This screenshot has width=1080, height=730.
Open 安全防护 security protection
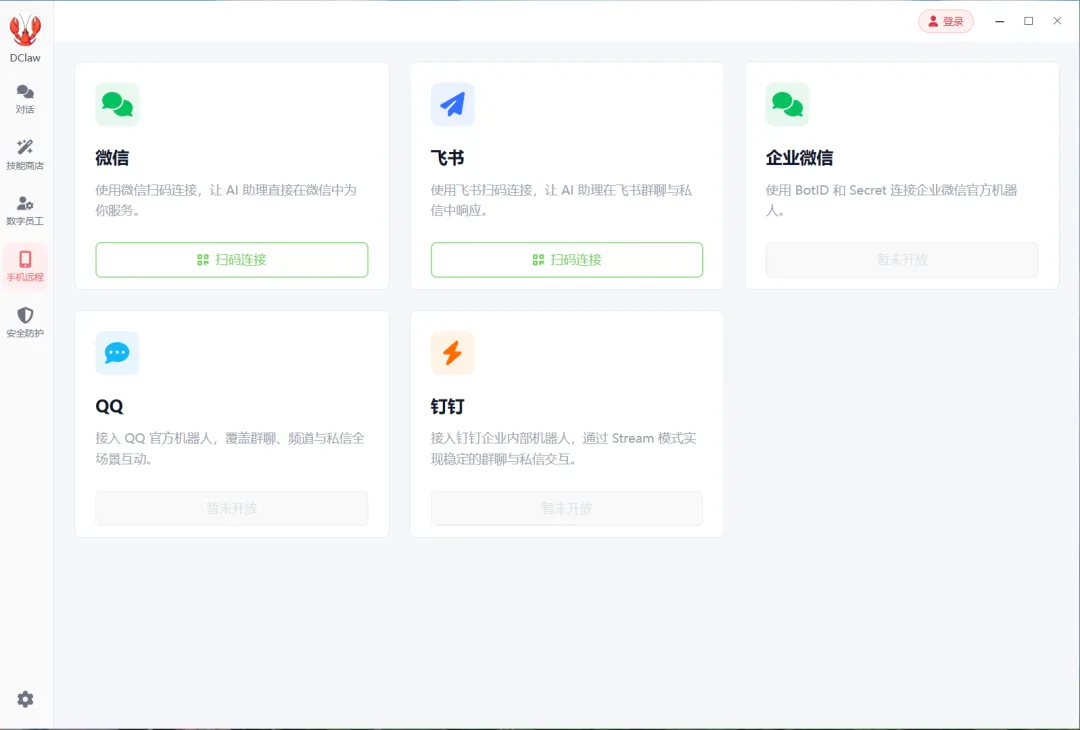point(25,322)
